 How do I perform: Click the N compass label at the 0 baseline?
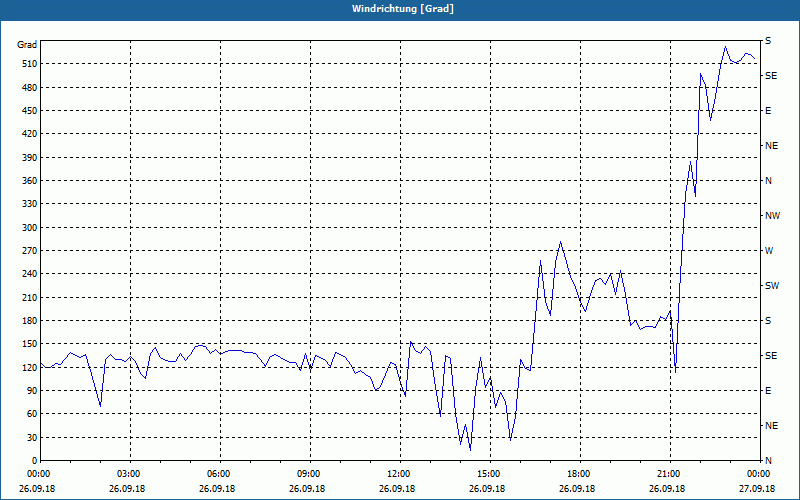click(768, 461)
